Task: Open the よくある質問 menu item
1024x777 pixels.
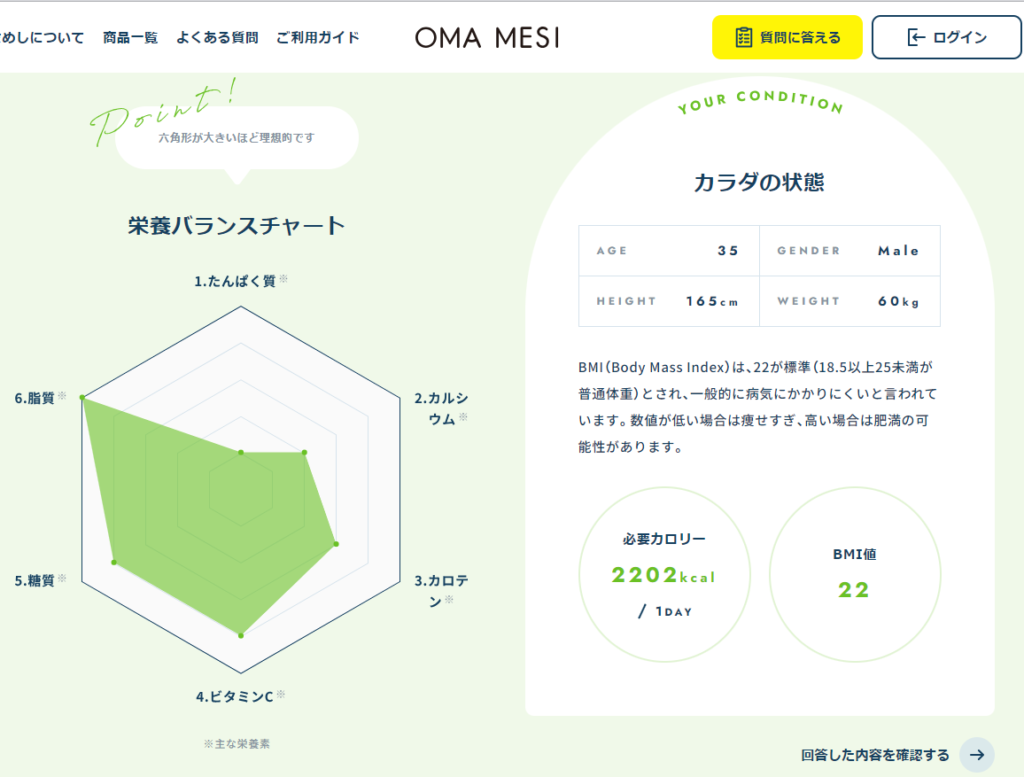Action: (217, 38)
